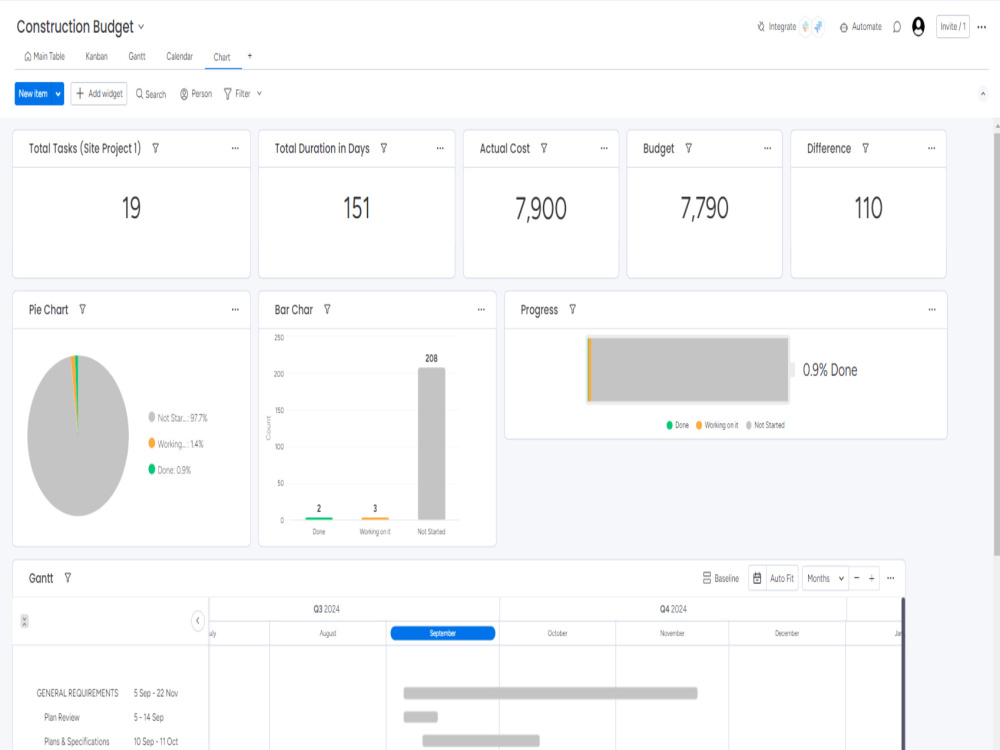The image size is (1000, 750).
Task: Click the Integrate icon button
Action: tap(776, 27)
